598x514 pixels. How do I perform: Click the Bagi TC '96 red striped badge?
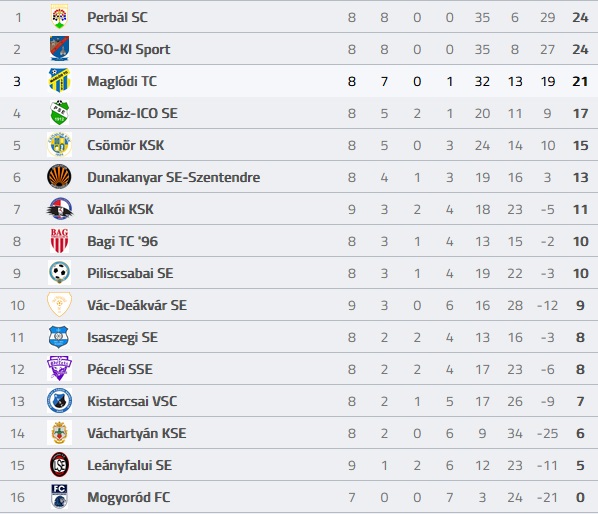(x=59, y=241)
